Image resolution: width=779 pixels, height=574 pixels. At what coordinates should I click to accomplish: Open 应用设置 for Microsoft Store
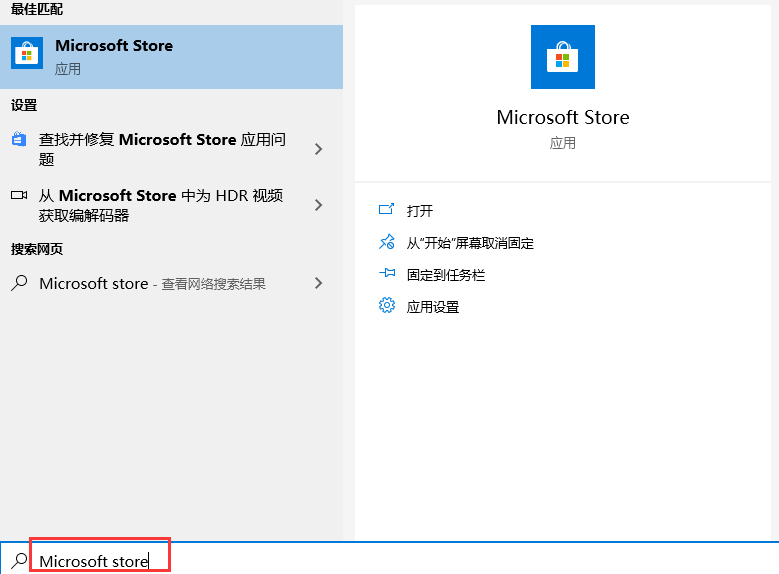point(433,307)
